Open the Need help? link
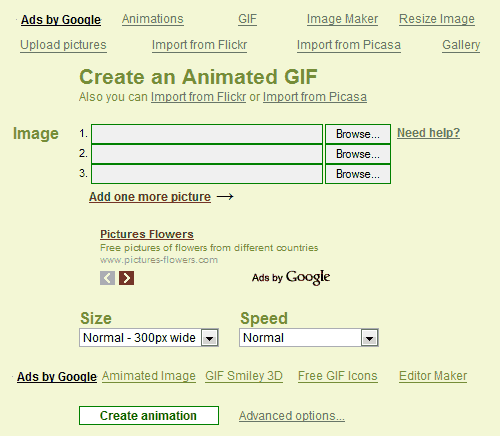 tap(429, 133)
